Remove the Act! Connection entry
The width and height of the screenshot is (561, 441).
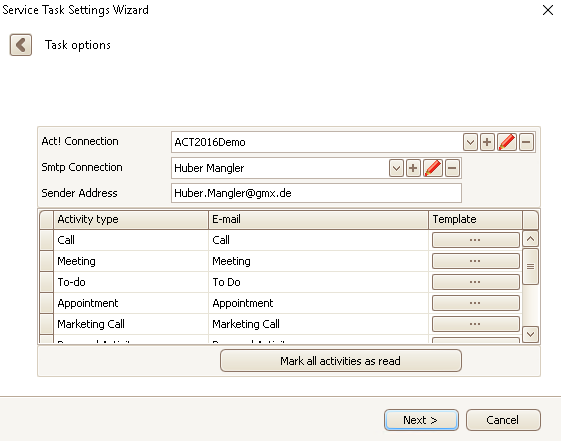[526, 142]
